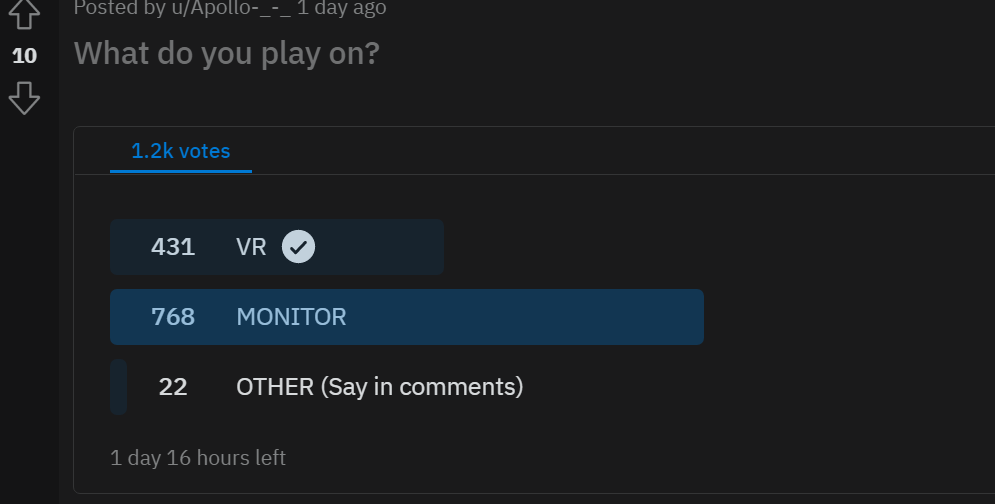995x504 pixels.
Task: Click the small result bar beside 22
Action: point(118,387)
